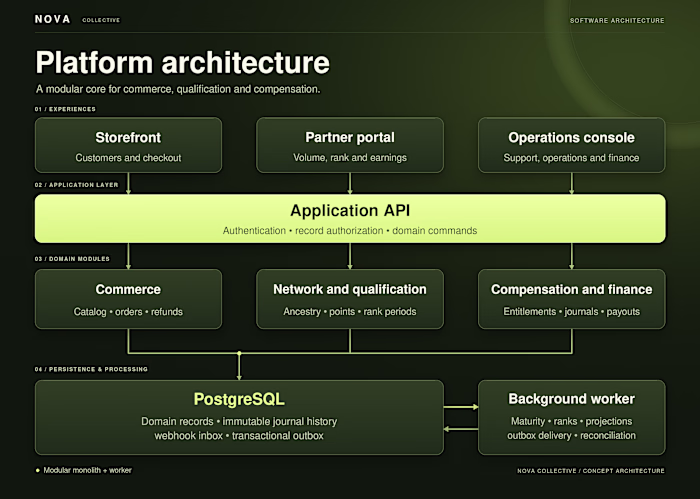Click 'Customers and checkout' text
Screen dimensions: 700x499
128,158
